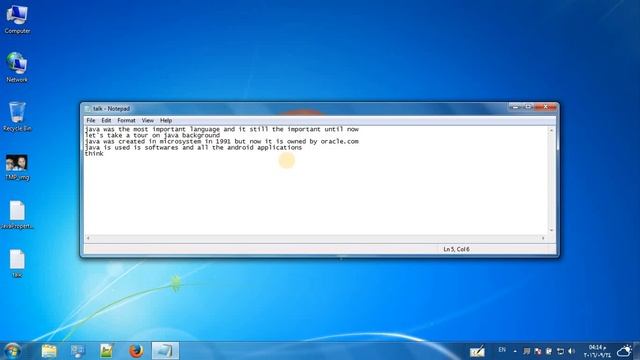Image resolution: width=640 pixels, height=360 pixels.
Task: Click the EN language indicator
Action: point(502,350)
